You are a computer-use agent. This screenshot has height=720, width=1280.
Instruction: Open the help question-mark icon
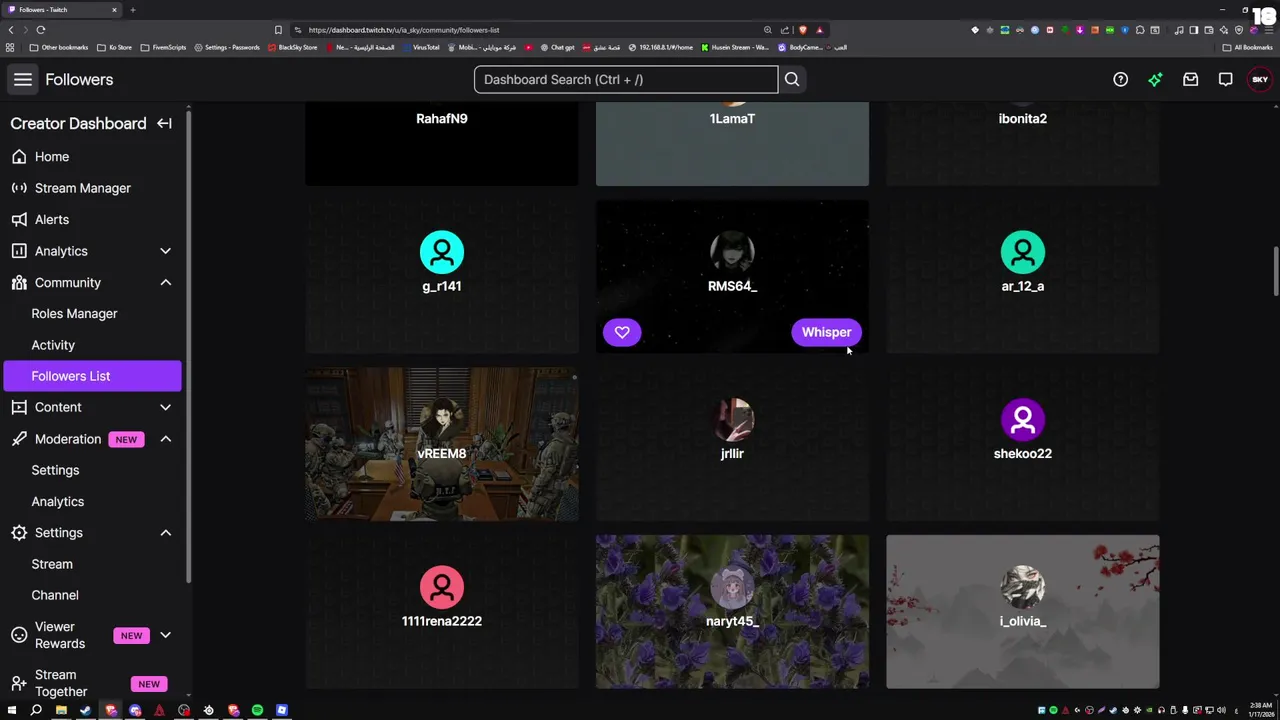tap(1120, 80)
